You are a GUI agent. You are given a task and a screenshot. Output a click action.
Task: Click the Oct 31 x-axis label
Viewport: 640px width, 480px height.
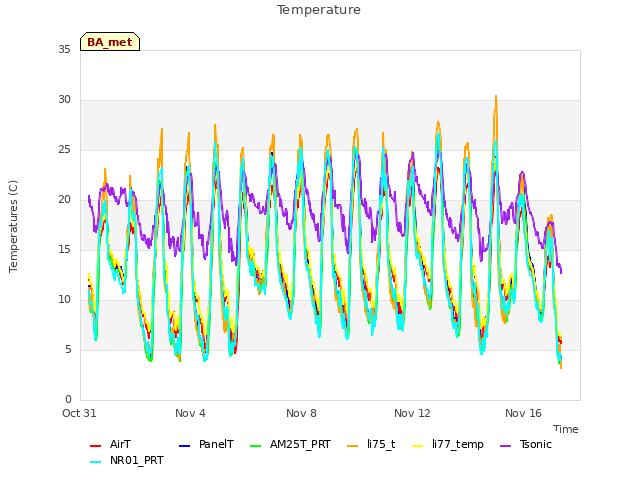(79, 413)
